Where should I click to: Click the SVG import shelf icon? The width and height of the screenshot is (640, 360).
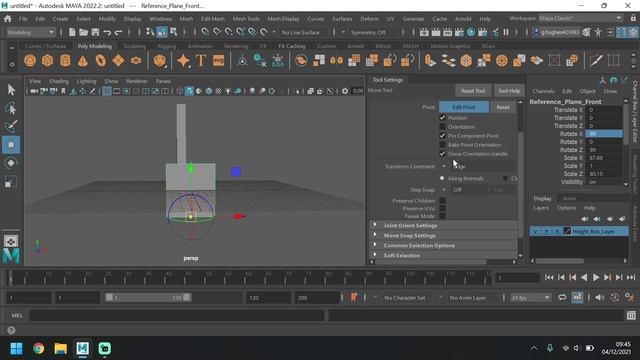pyautogui.click(x=218, y=60)
